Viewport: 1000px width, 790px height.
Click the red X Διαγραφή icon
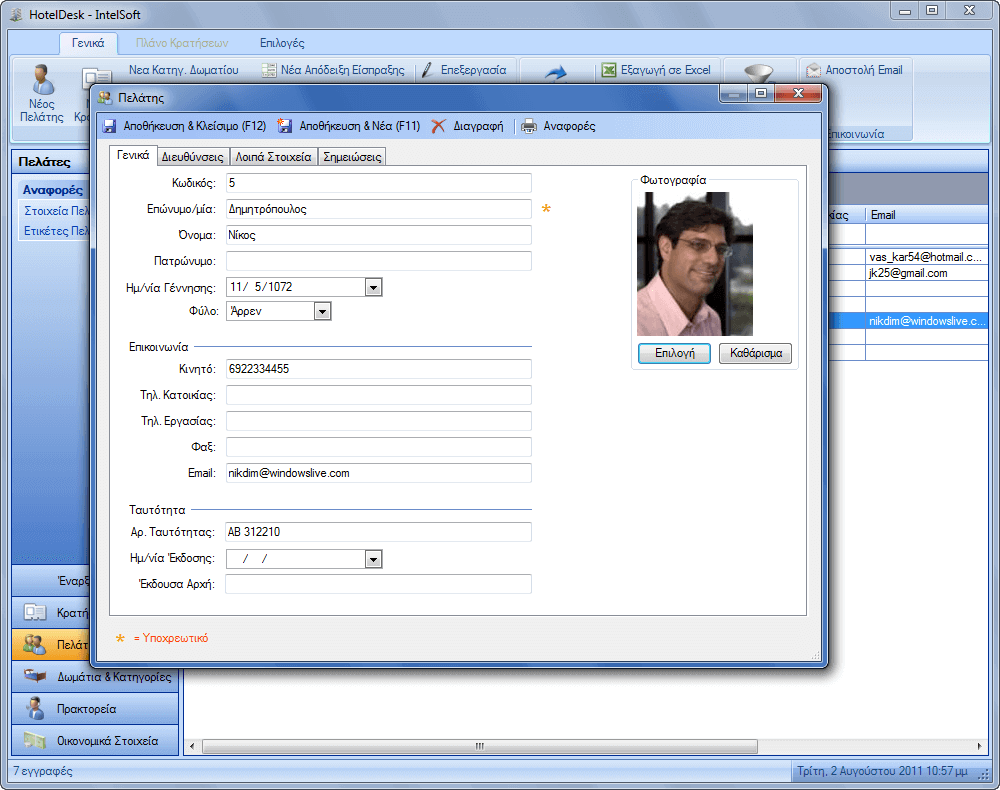438,127
